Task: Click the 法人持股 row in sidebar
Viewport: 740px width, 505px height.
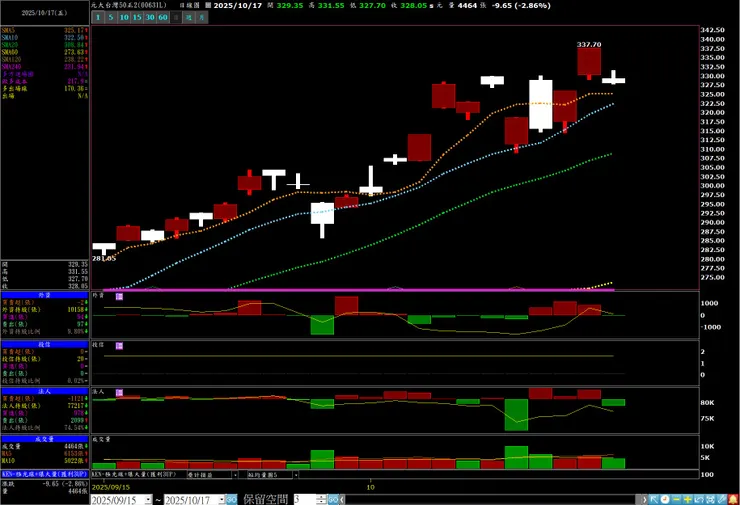Action: (x=45, y=406)
